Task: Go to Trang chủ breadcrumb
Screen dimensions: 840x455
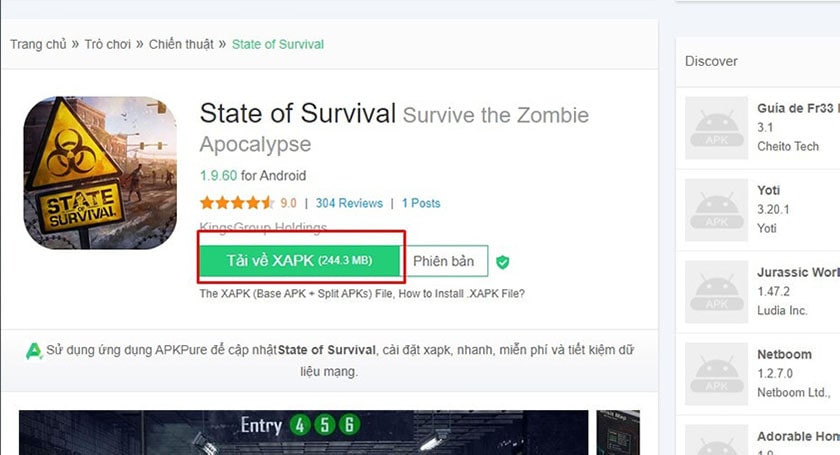Action: pyautogui.click(x=38, y=44)
